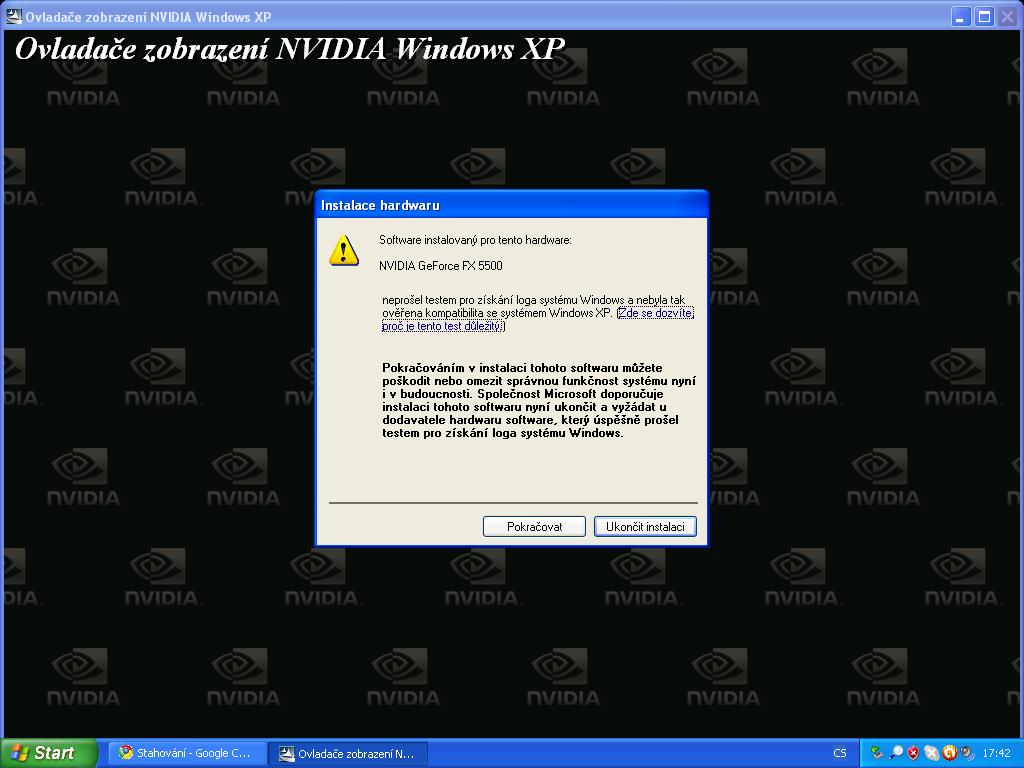Viewport: 1024px width, 768px height.
Task: Open the Windows Start menu
Action: pos(48,753)
